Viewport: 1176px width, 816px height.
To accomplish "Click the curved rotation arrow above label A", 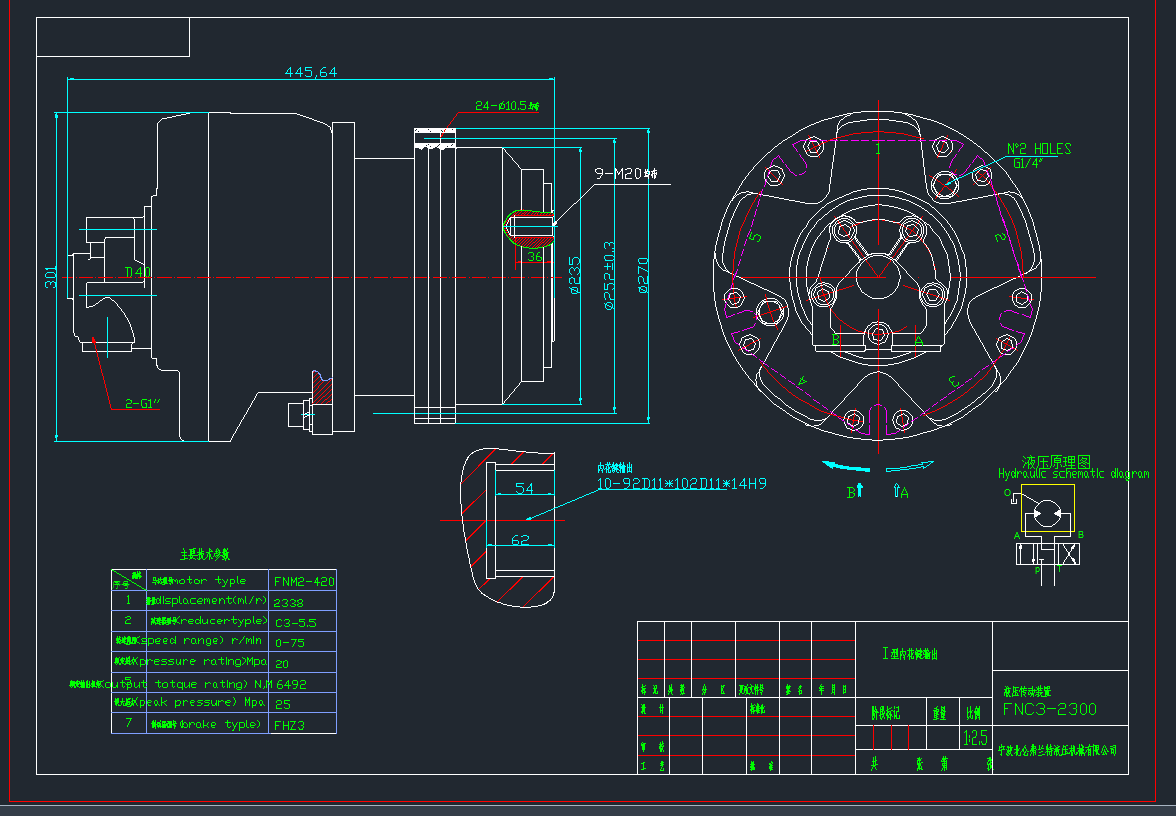I will (909, 466).
